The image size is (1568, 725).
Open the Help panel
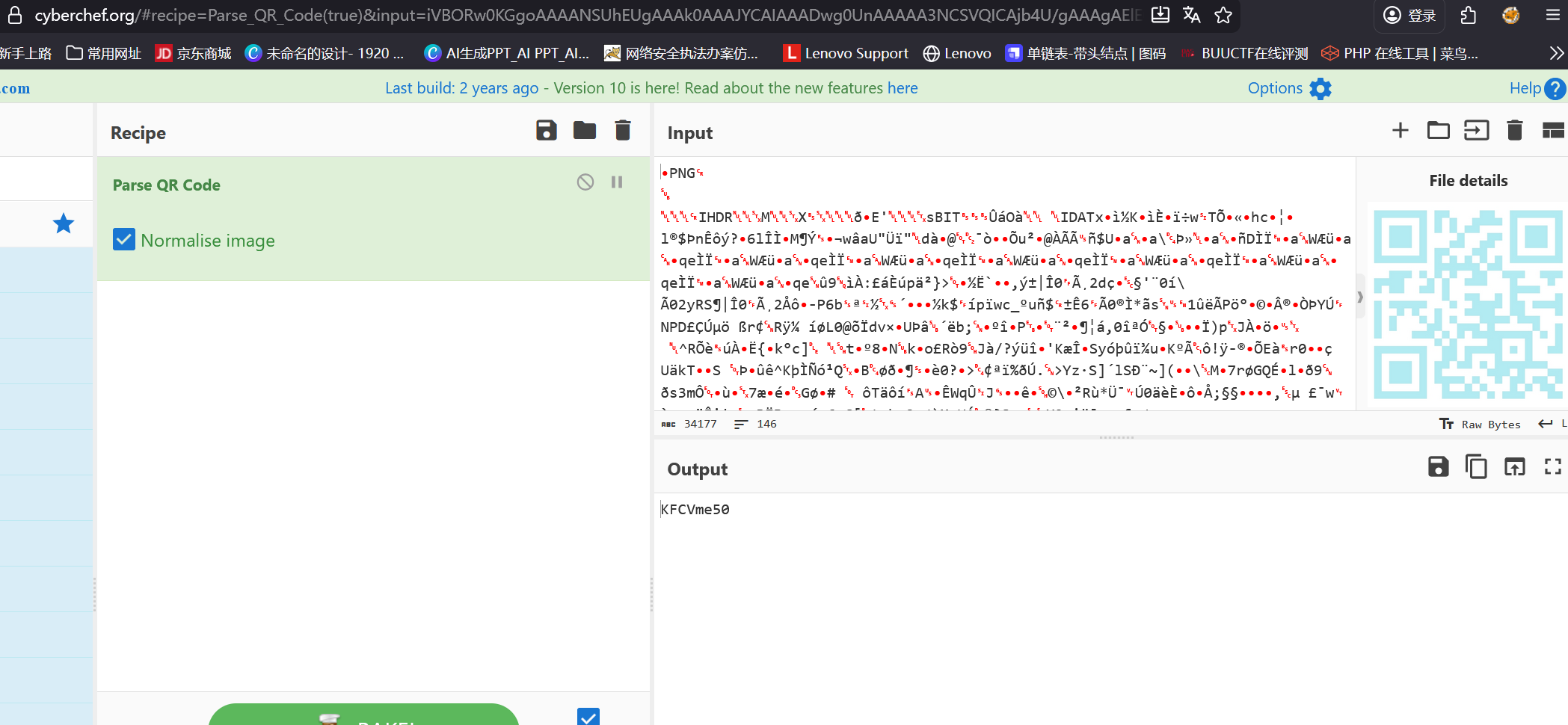pyautogui.click(x=1537, y=88)
